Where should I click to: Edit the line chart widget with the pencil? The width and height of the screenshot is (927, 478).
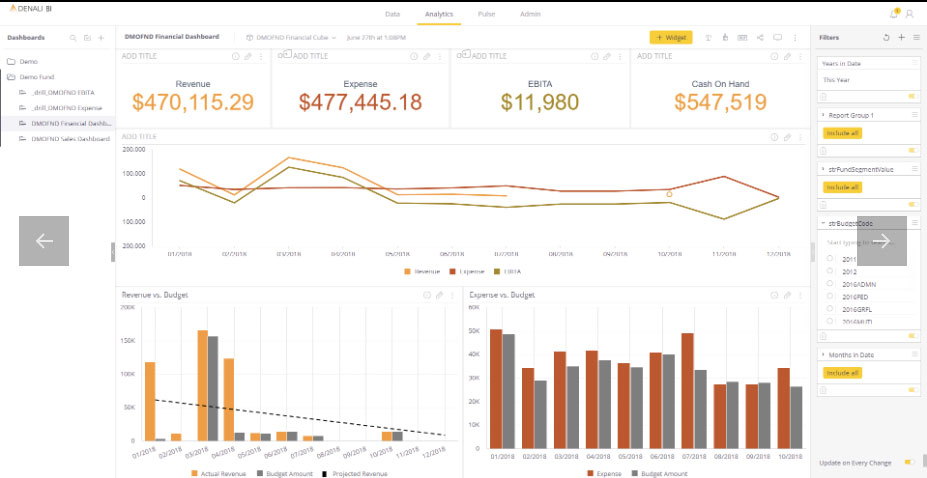pos(787,137)
